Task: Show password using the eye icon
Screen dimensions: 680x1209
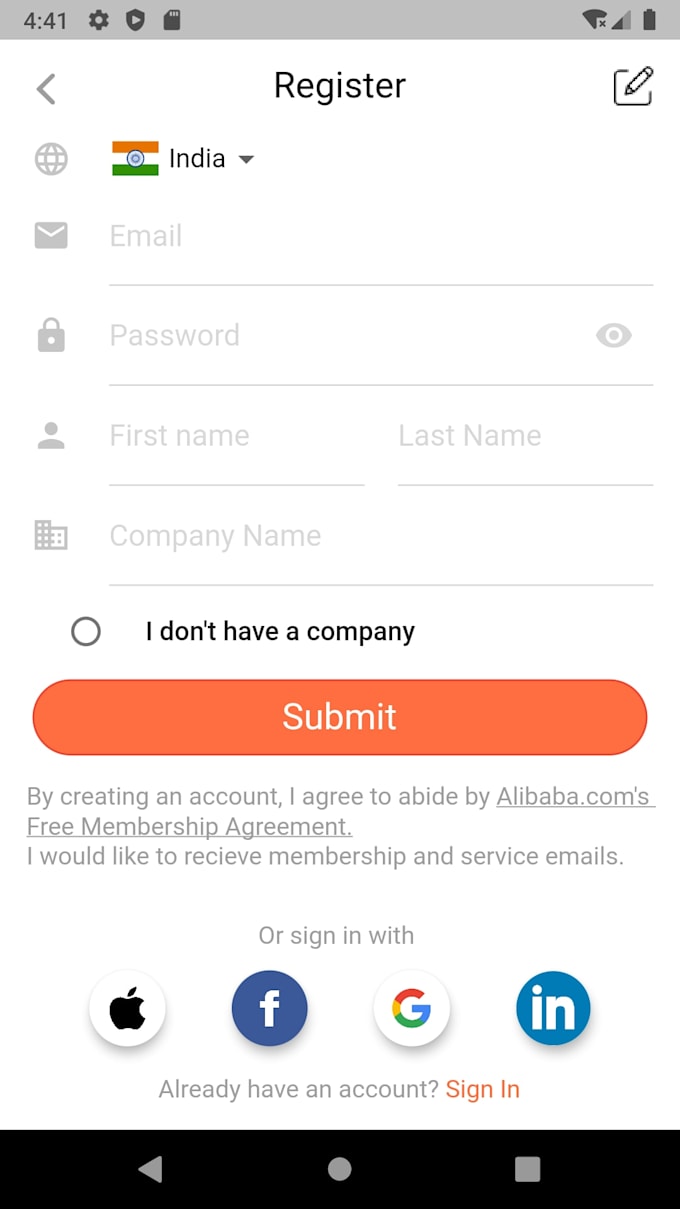Action: tap(613, 336)
